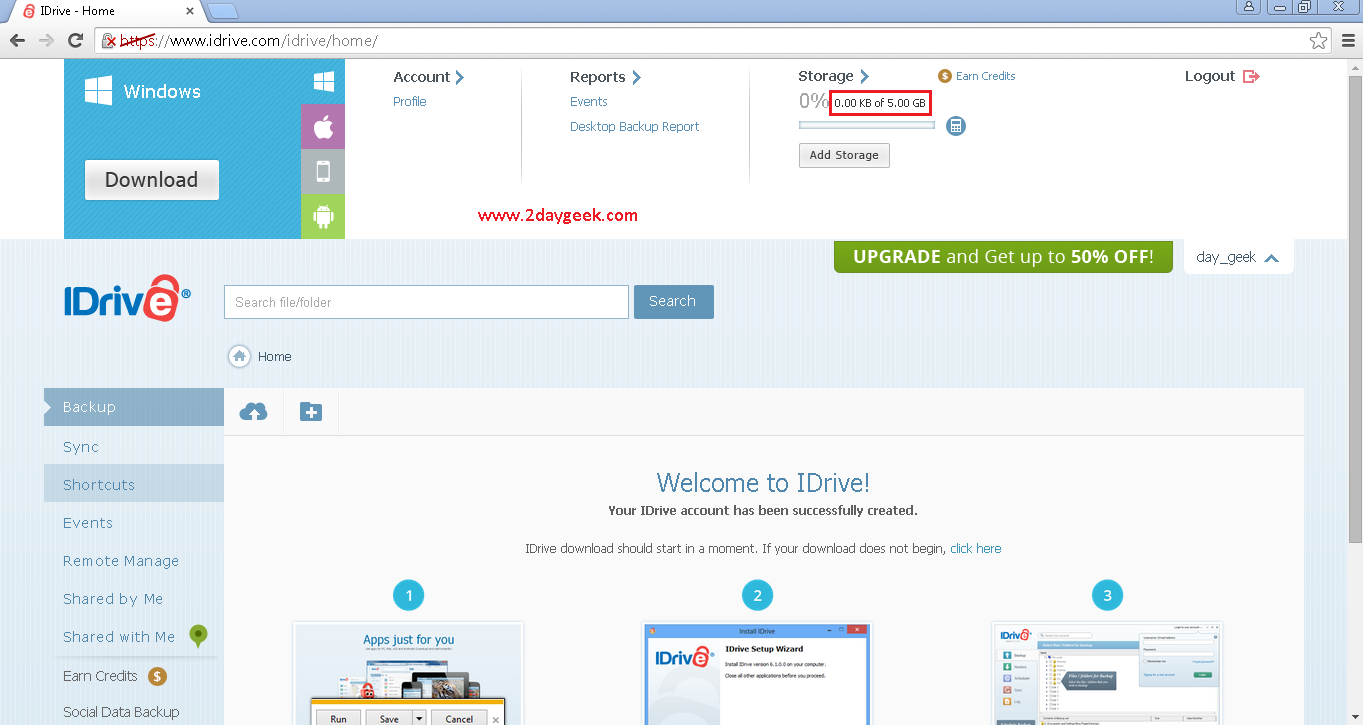Open the storage calculator icon
Screen dimensions: 1363x725
coord(956,126)
